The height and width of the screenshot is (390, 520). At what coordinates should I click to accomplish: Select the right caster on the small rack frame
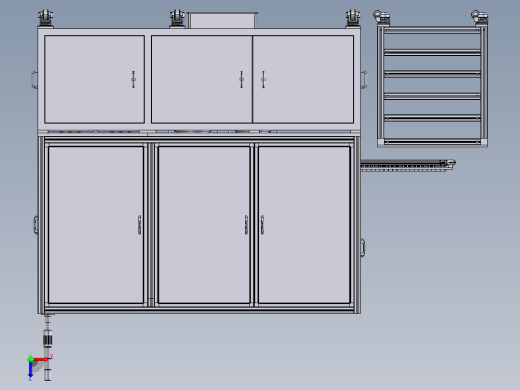[x=480, y=17]
